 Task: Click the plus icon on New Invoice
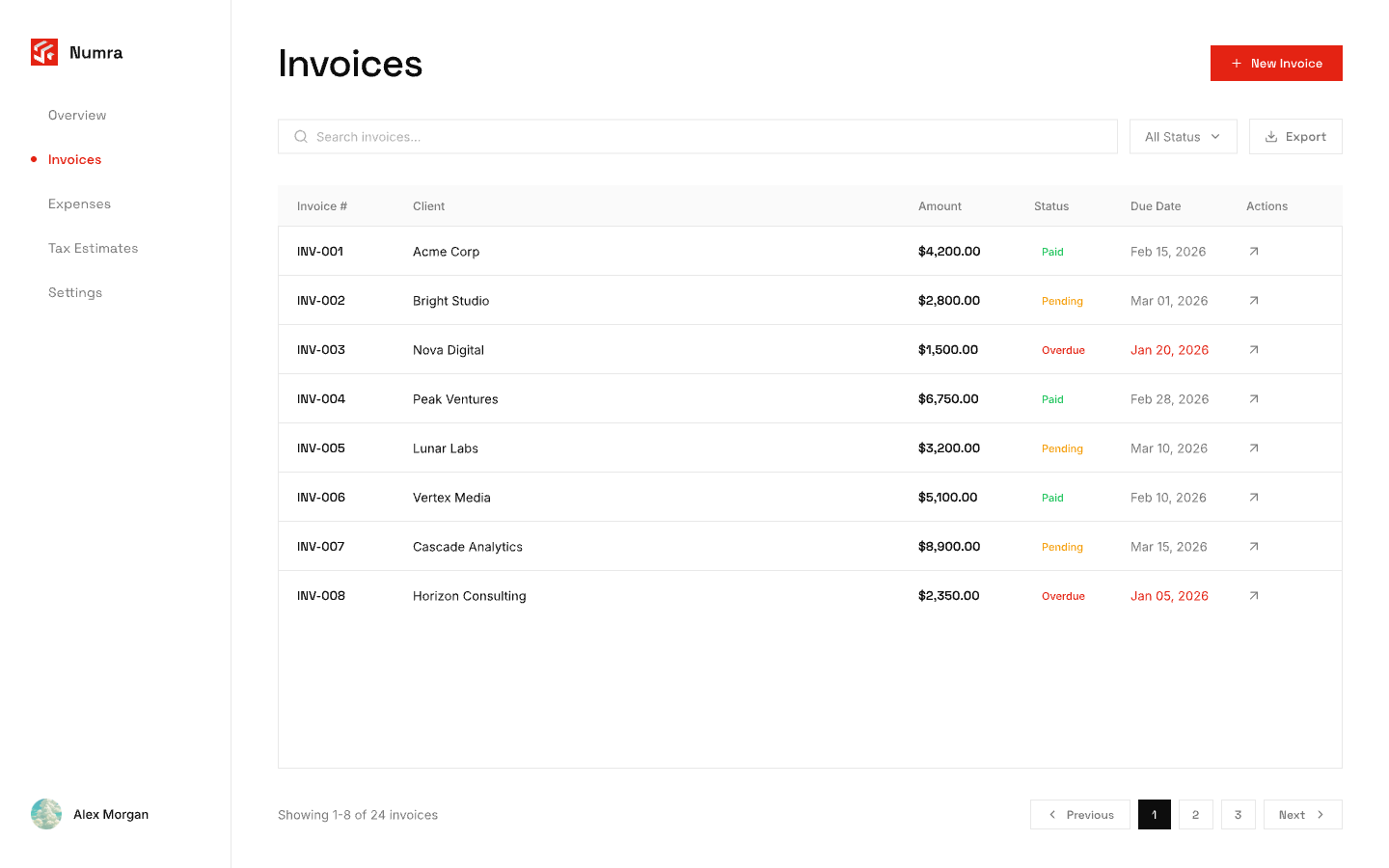pyautogui.click(x=1236, y=63)
